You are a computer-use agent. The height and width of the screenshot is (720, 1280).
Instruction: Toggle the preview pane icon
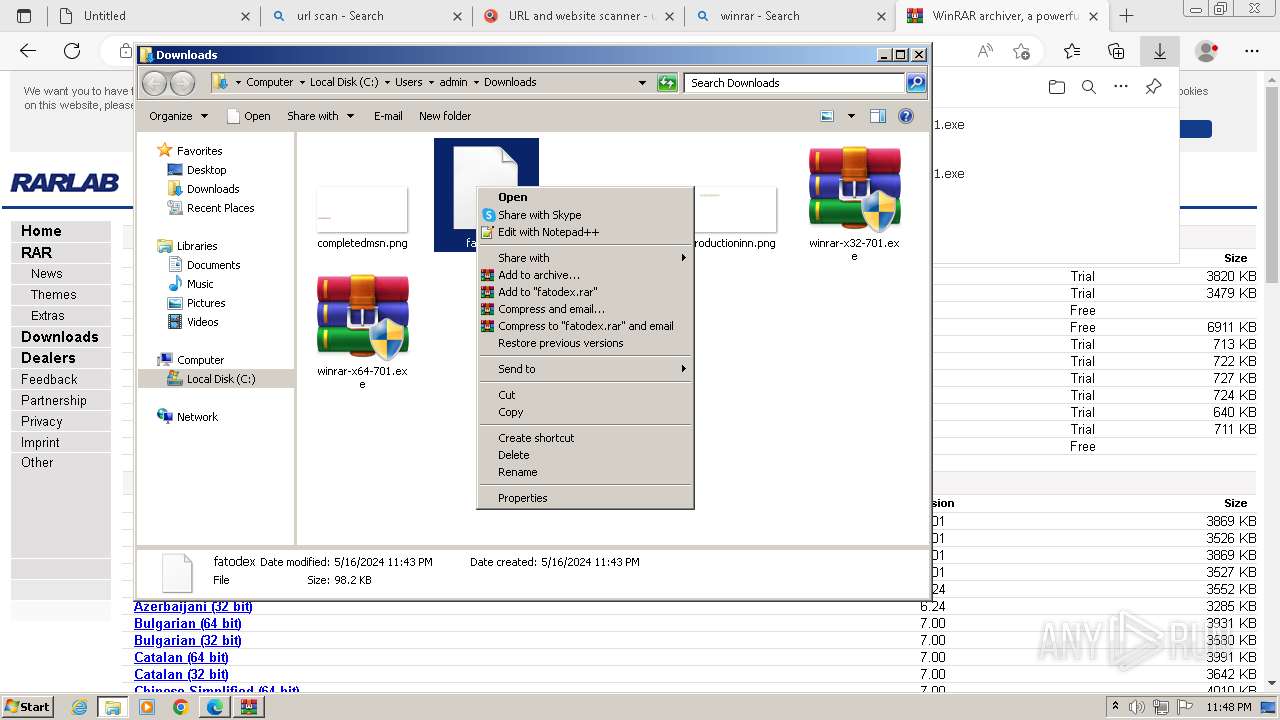click(x=877, y=116)
